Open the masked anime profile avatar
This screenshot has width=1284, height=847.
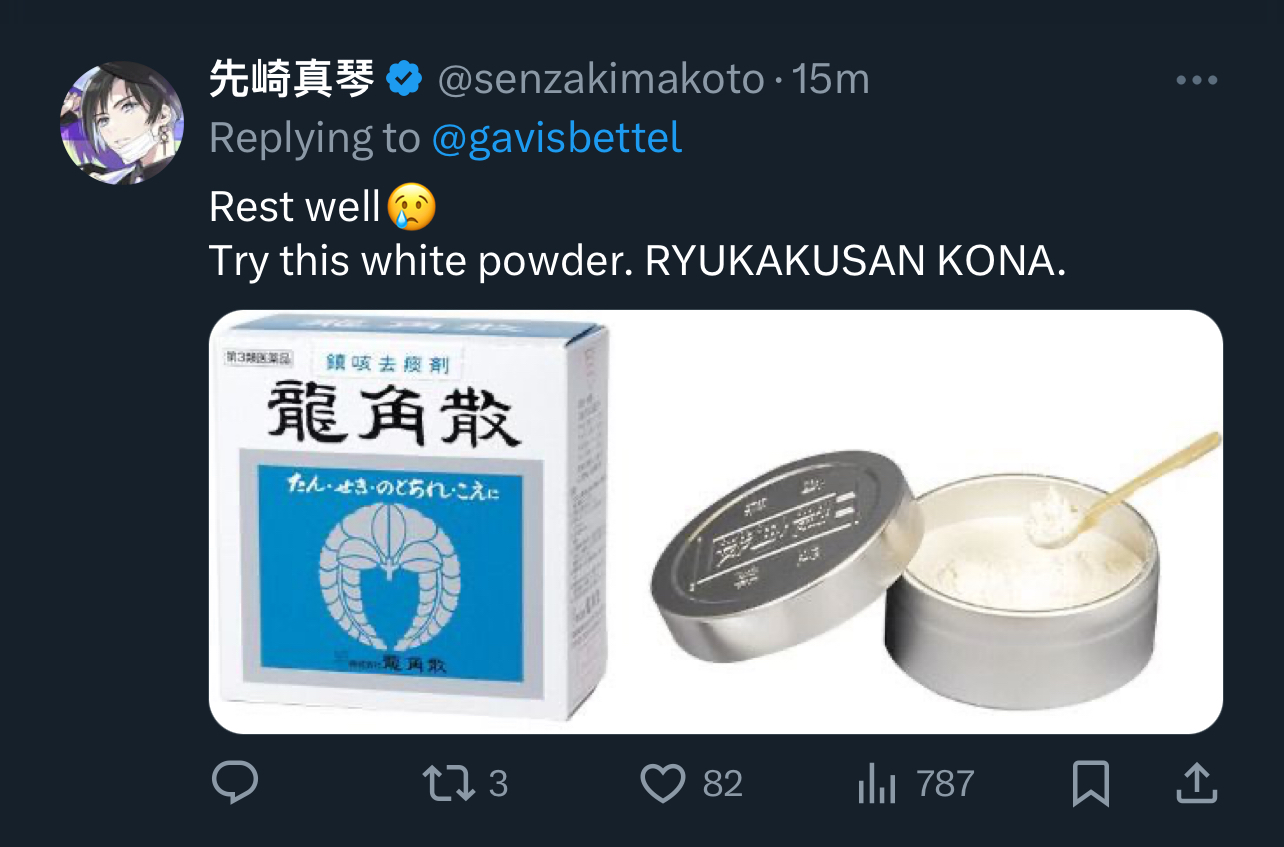(x=122, y=122)
